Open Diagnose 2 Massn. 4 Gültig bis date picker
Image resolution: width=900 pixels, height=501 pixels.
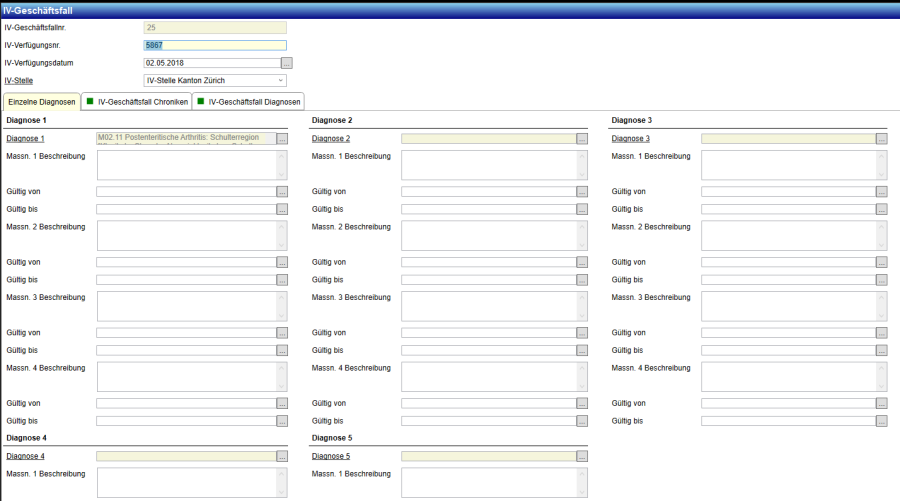pos(582,421)
